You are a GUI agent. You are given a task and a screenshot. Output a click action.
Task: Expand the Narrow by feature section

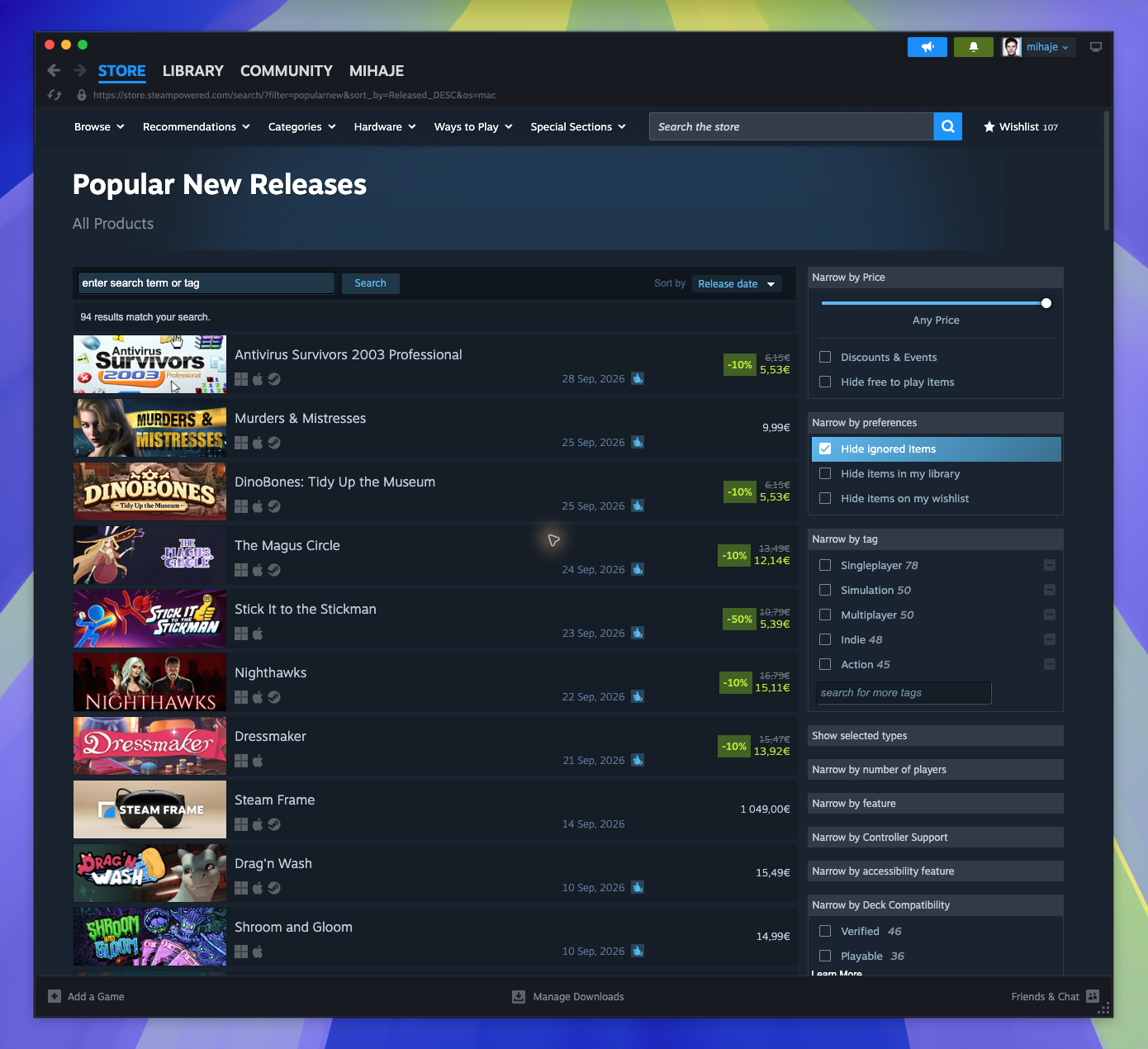(936, 803)
